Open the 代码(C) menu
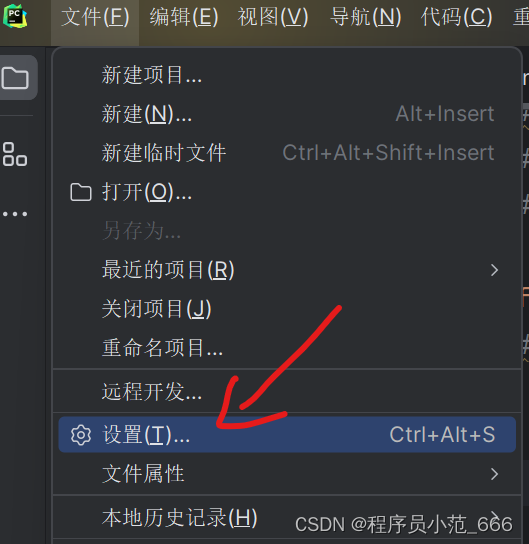The height and width of the screenshot is (544, 529). coord(457,17)
